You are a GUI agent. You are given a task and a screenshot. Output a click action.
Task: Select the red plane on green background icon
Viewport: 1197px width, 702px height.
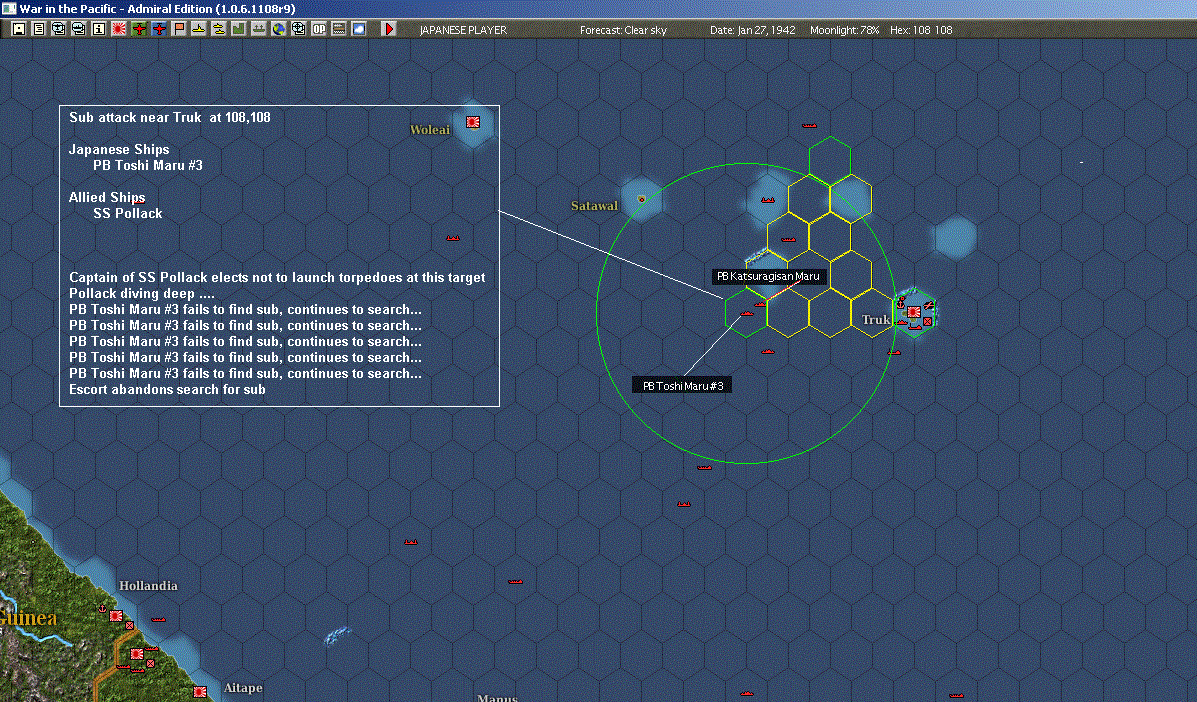click(139, 29)
